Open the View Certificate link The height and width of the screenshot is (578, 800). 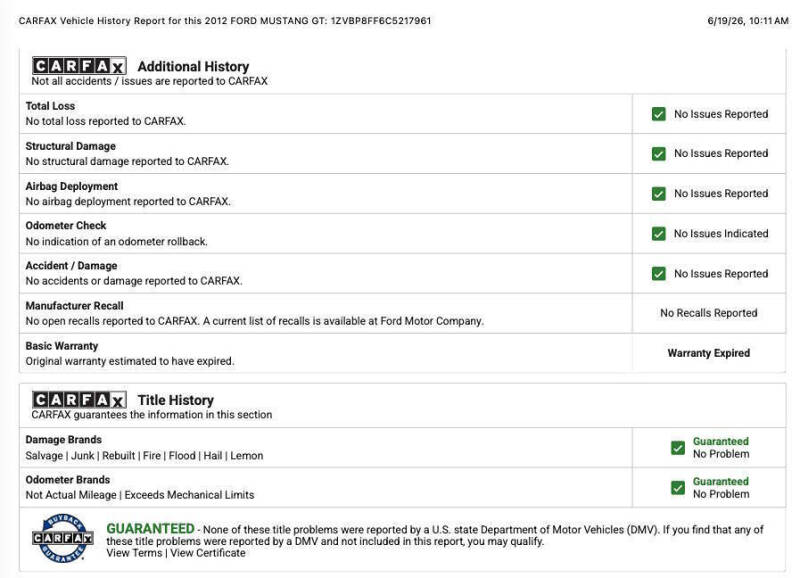coord(208,553)
